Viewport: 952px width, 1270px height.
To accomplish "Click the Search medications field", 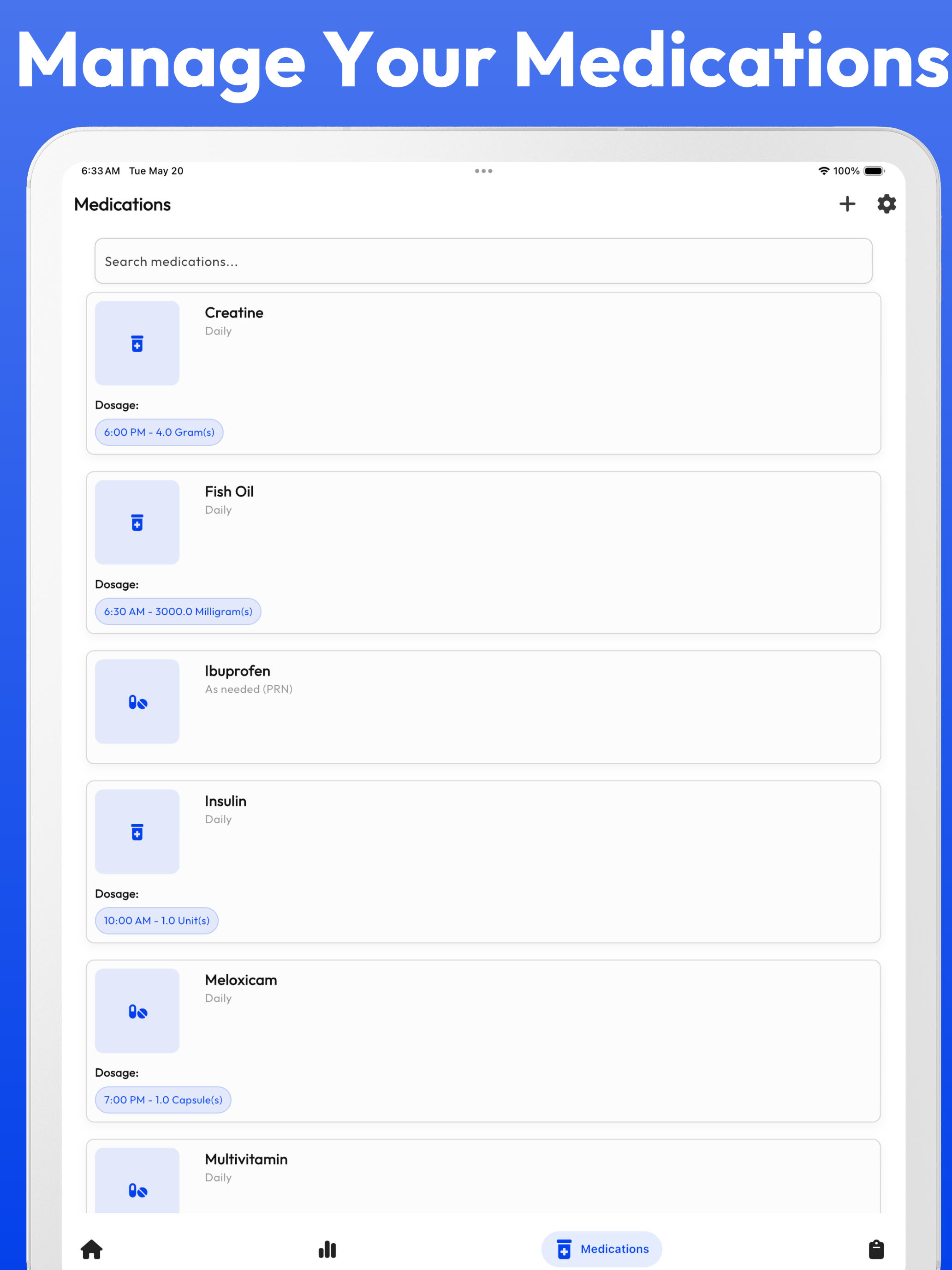I will 483,261.
